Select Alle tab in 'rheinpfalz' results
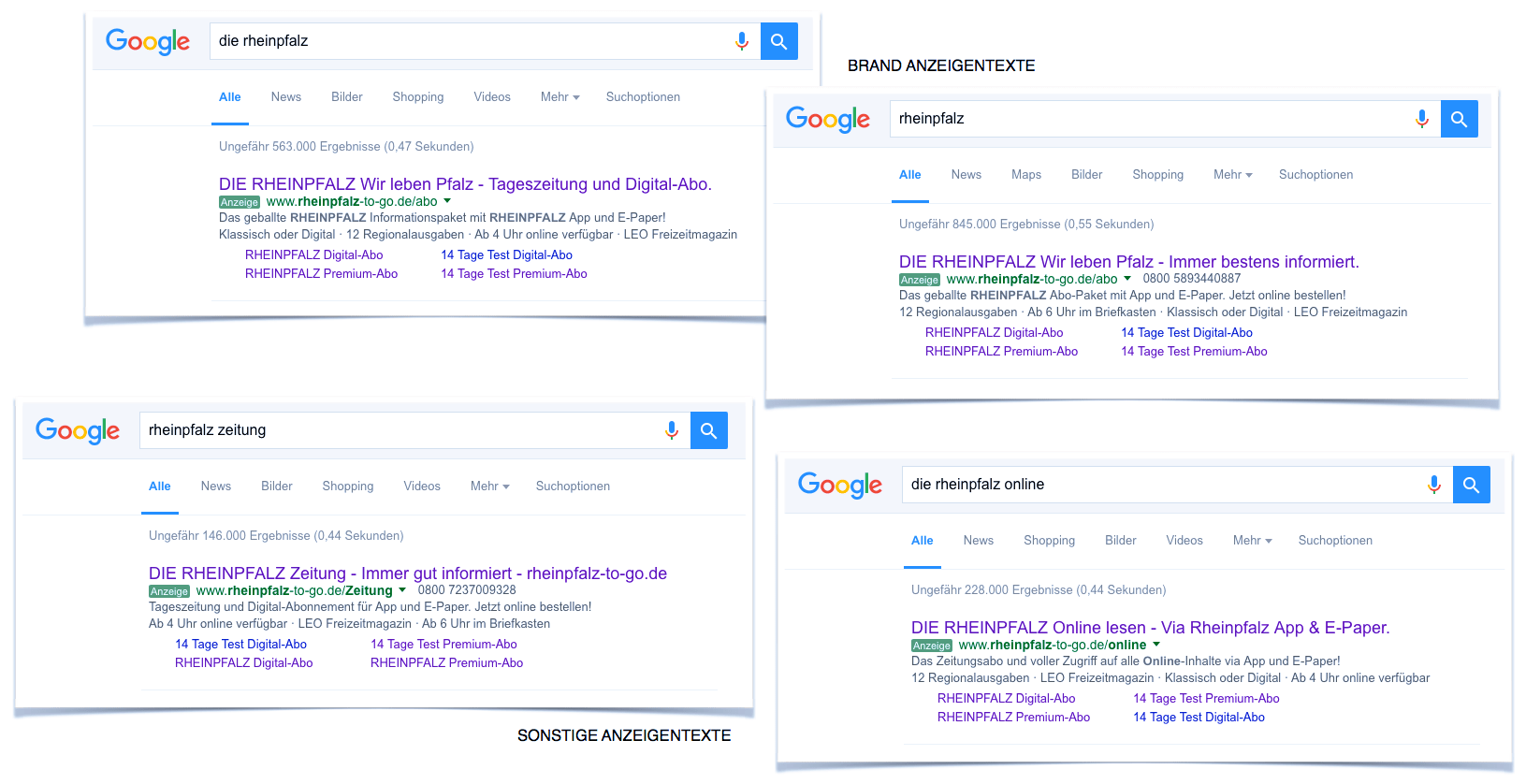 pyautogui.click(x=910, y=175)
